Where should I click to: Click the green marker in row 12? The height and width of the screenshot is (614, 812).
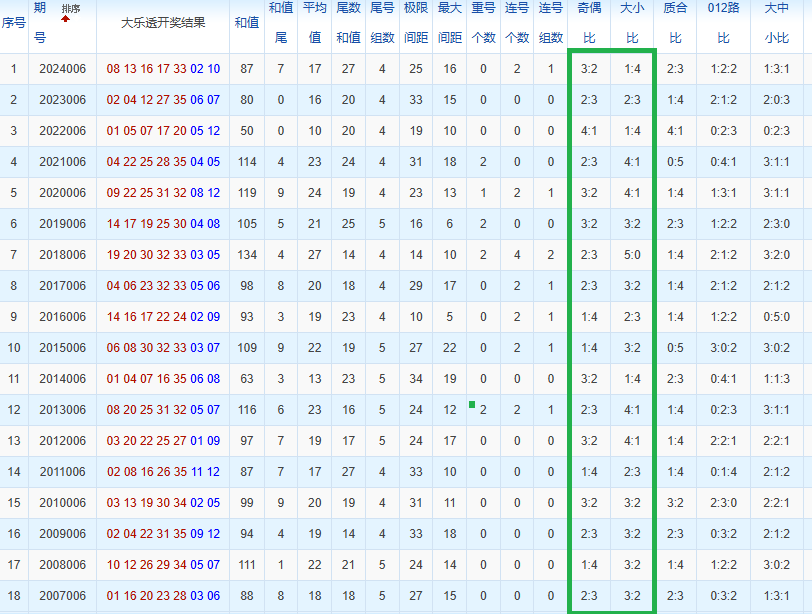pyautogui.click(x=472, y=404)
